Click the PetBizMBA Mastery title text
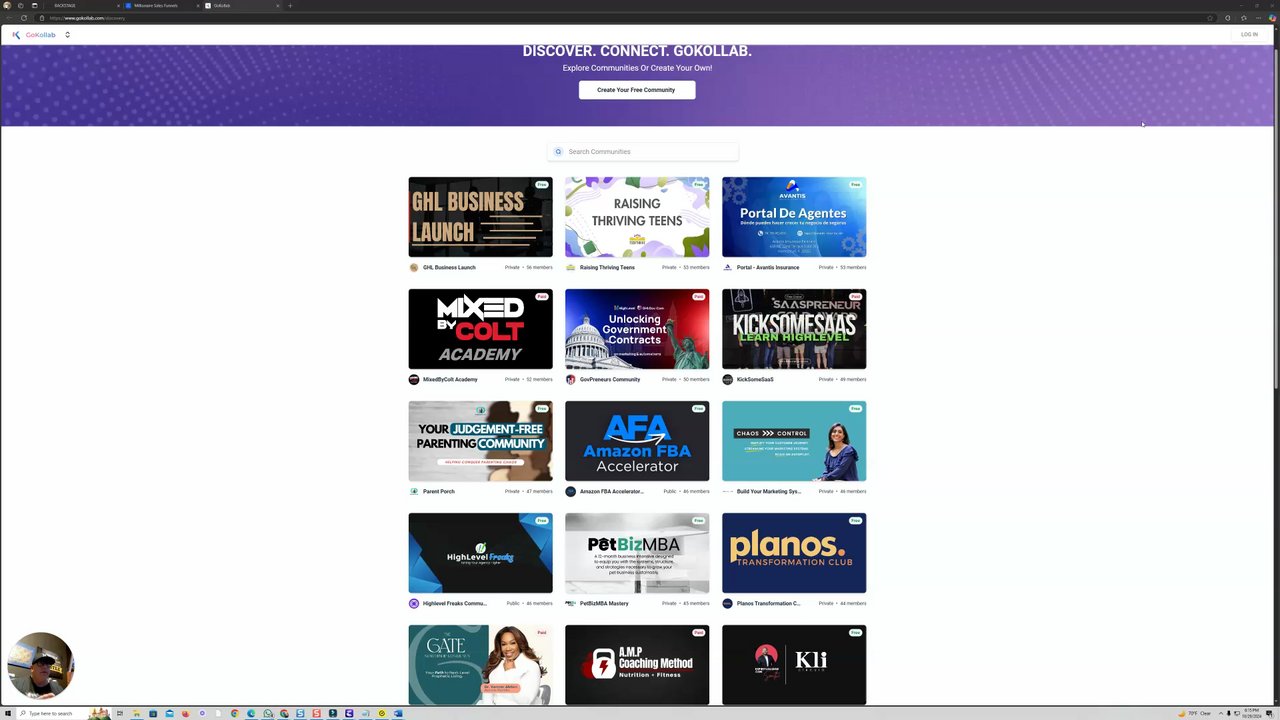1280x720 pixels. [604, 604]
